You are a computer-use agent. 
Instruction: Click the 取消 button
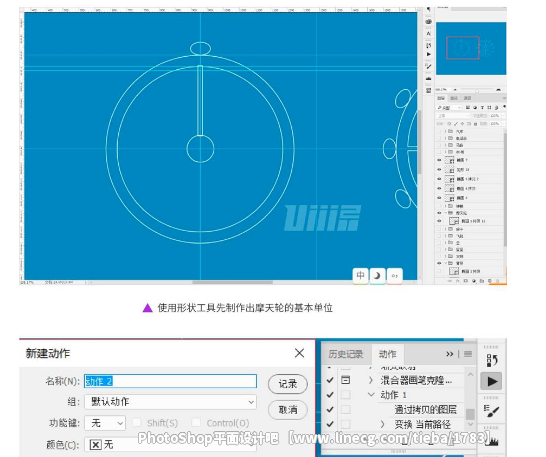click(x=288, y=410)
